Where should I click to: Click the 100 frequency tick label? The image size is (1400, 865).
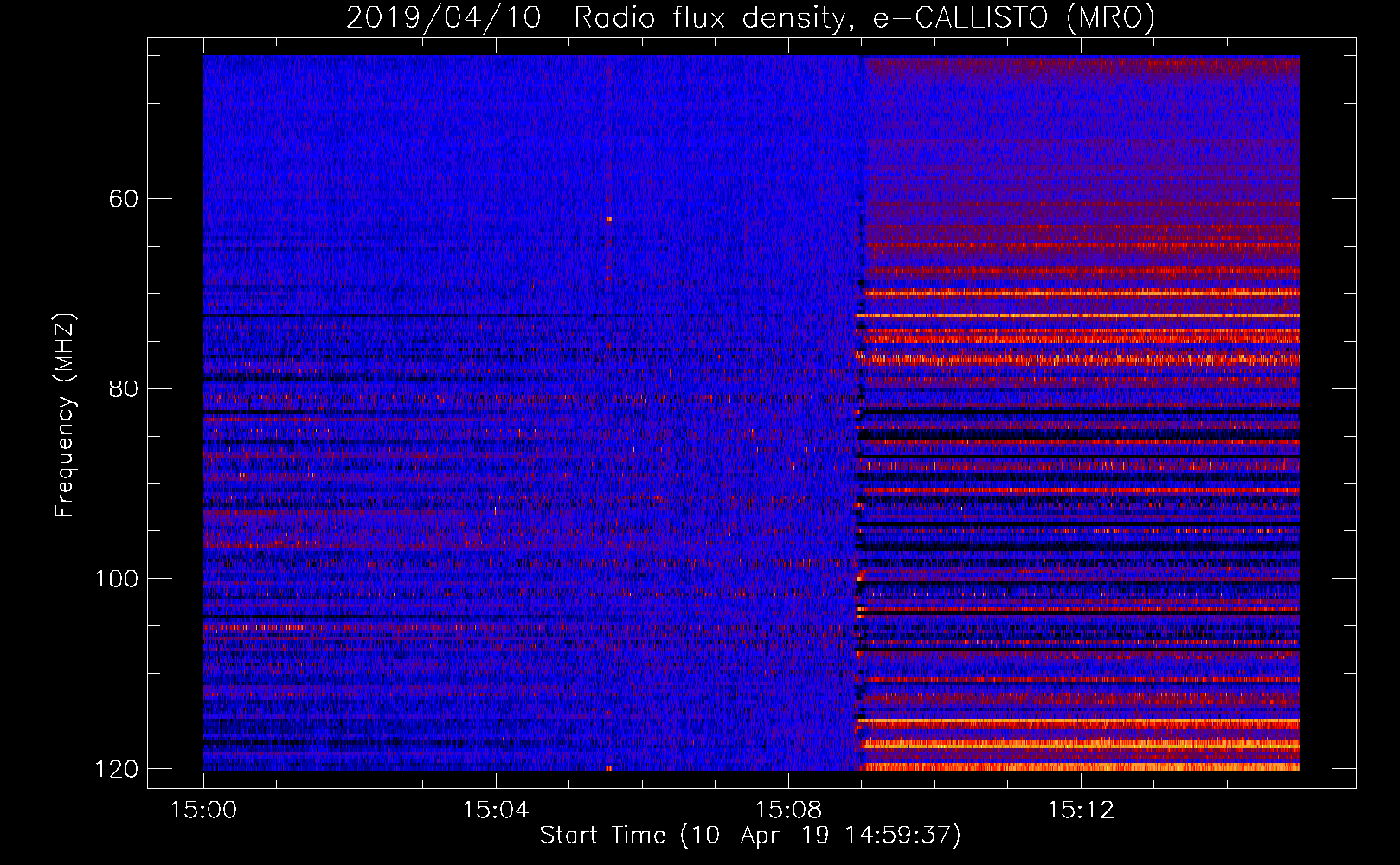tap(117, 579)
